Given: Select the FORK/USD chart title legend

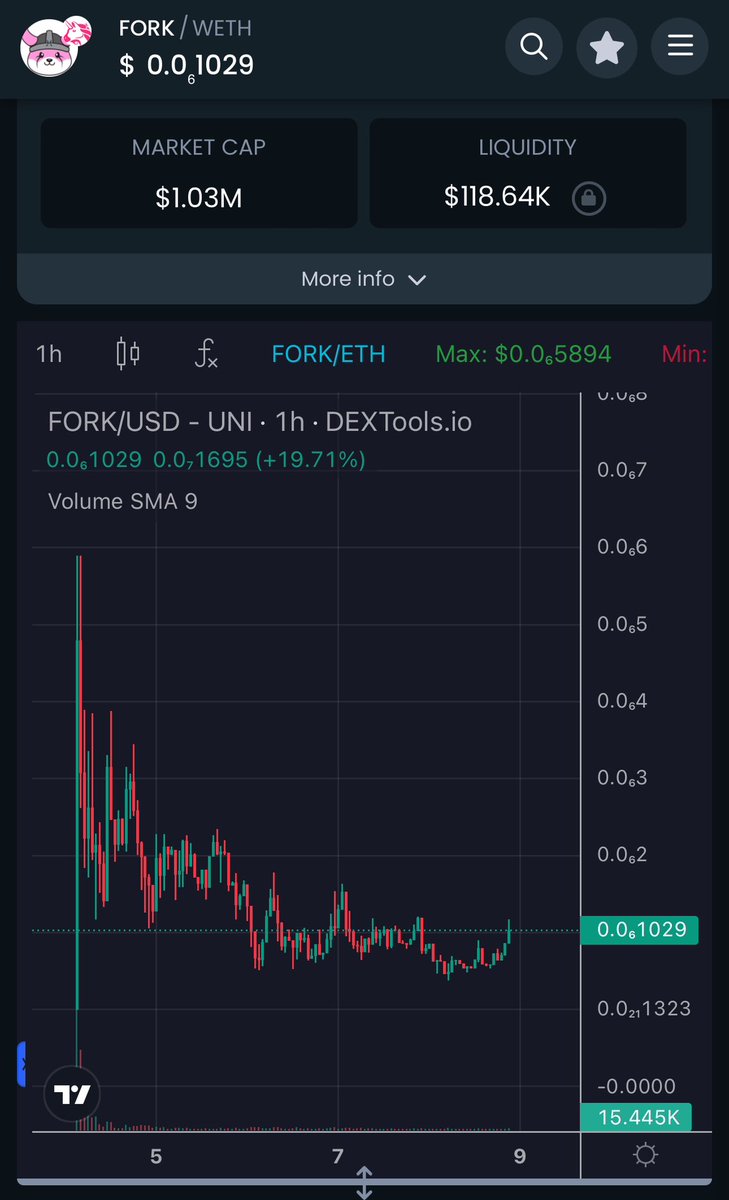Looking at the screenshot, I should point(259,422).
